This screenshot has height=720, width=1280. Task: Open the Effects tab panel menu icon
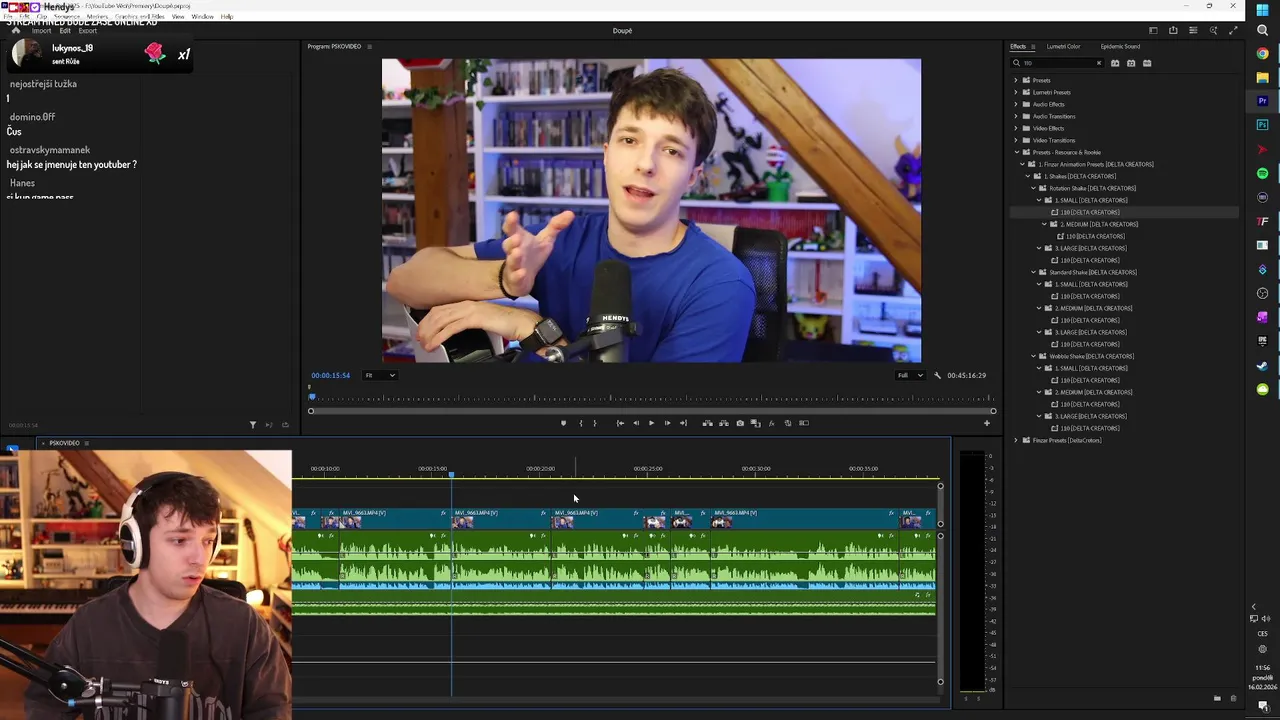click(x=1034, y=46)
